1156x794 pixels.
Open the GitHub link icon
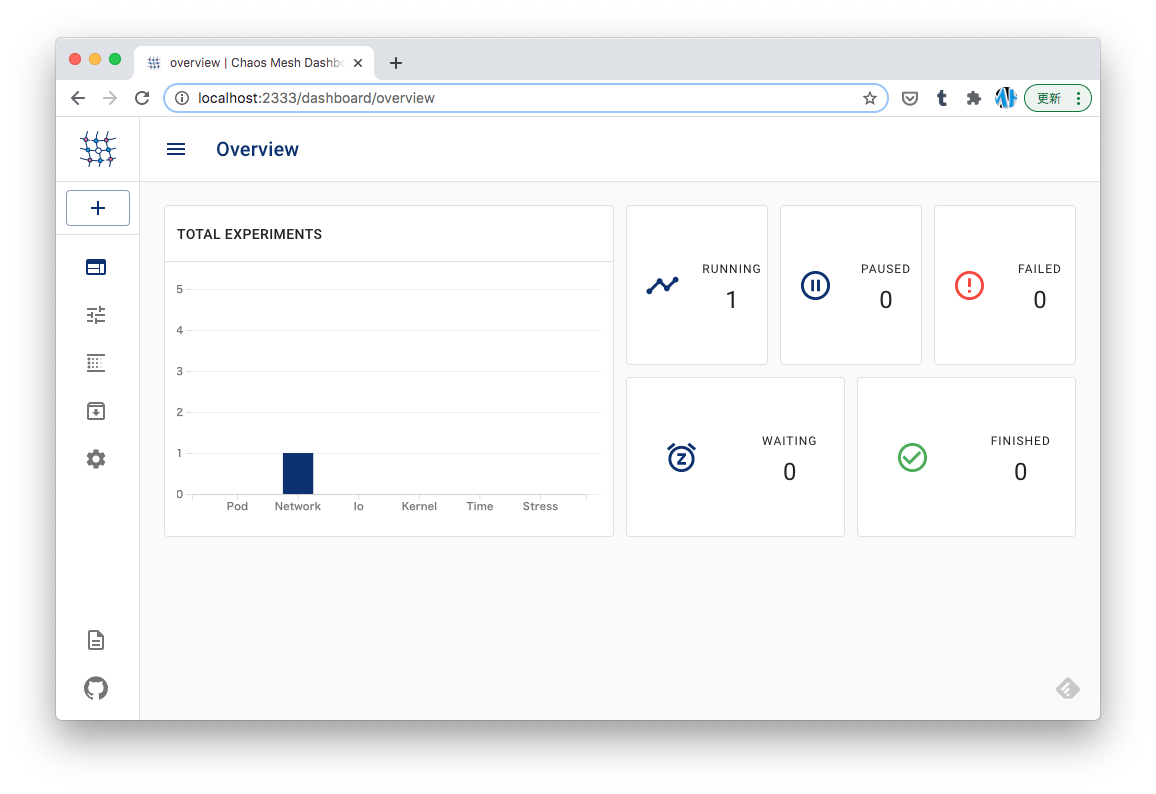(x=96, y=689)
